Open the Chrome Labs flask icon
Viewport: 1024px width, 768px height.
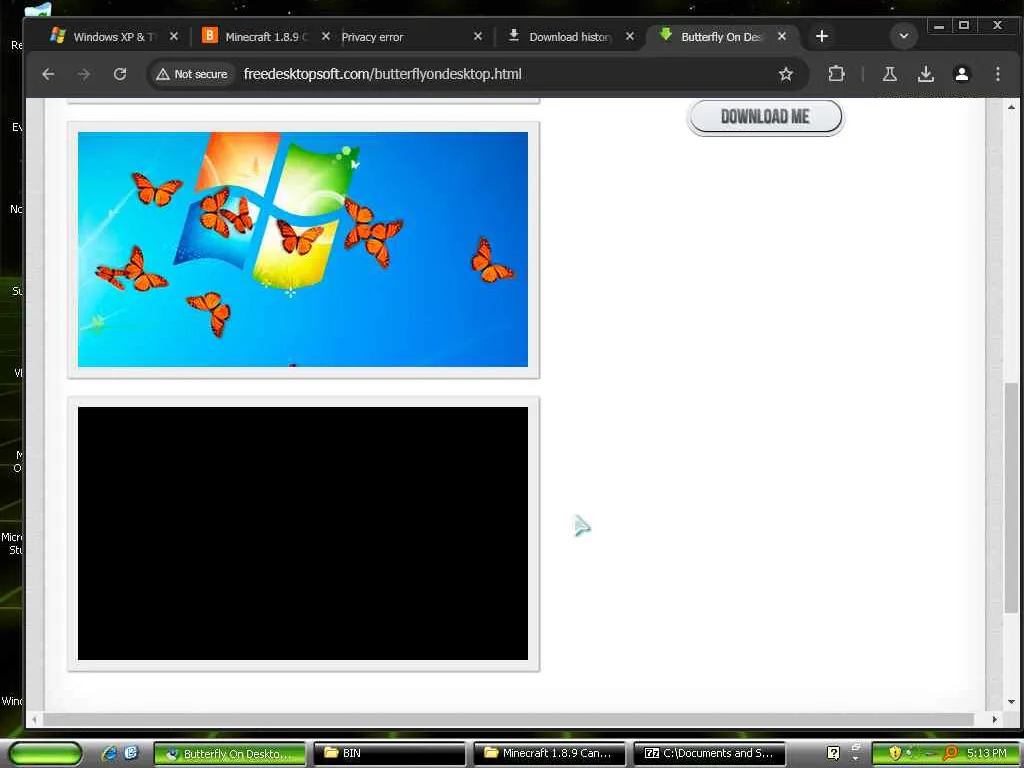pos(889,74)
